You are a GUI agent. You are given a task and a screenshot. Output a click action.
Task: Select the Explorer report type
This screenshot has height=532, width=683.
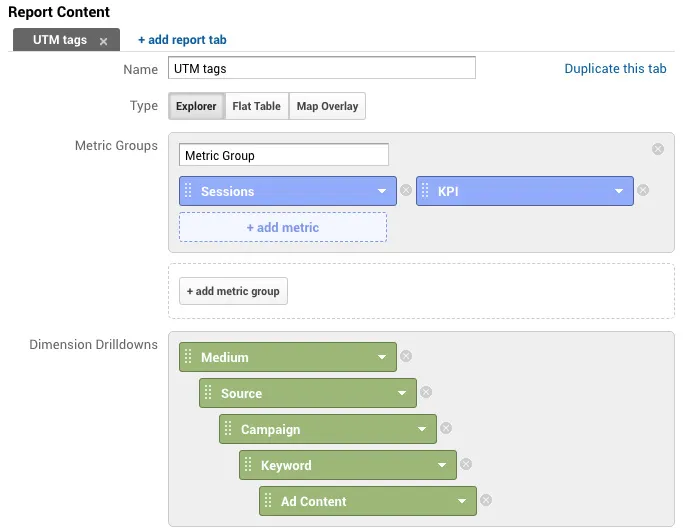click(x=196, y=106)
